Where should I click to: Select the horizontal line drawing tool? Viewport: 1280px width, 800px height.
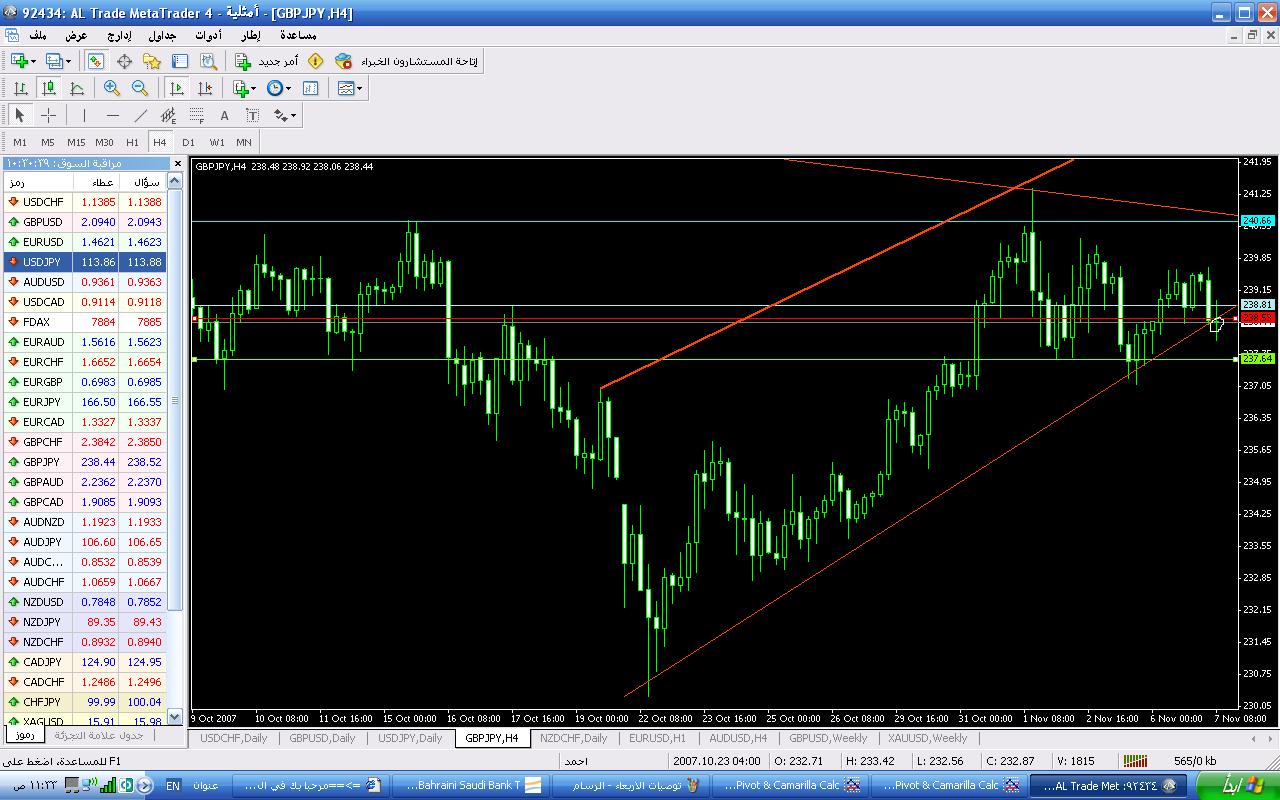click(112, 115)
